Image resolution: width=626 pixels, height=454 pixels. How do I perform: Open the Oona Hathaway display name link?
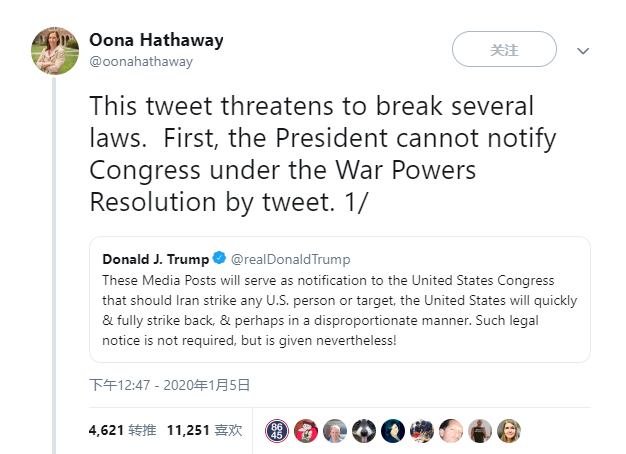(155, 41)
